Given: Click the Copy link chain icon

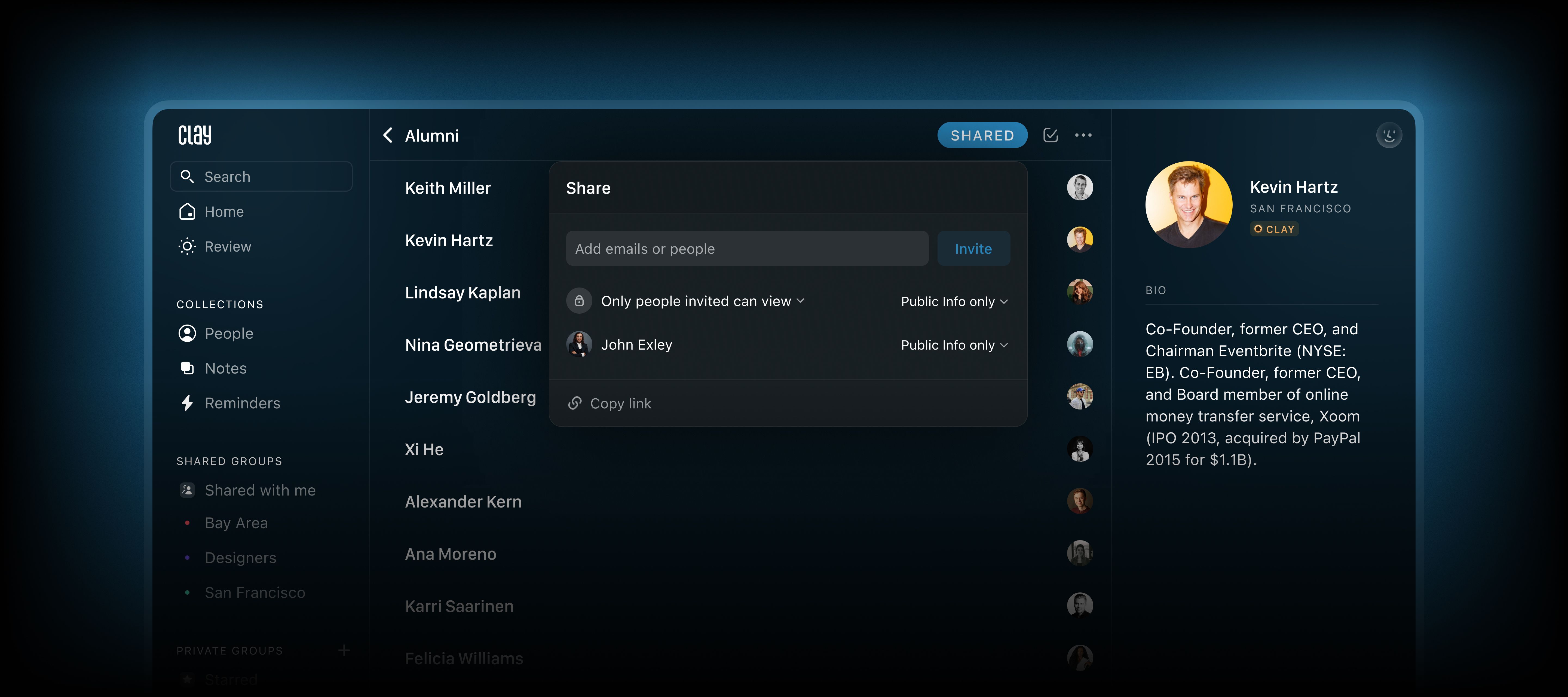Looking at the screenshot, I should [x=575, y=403].
